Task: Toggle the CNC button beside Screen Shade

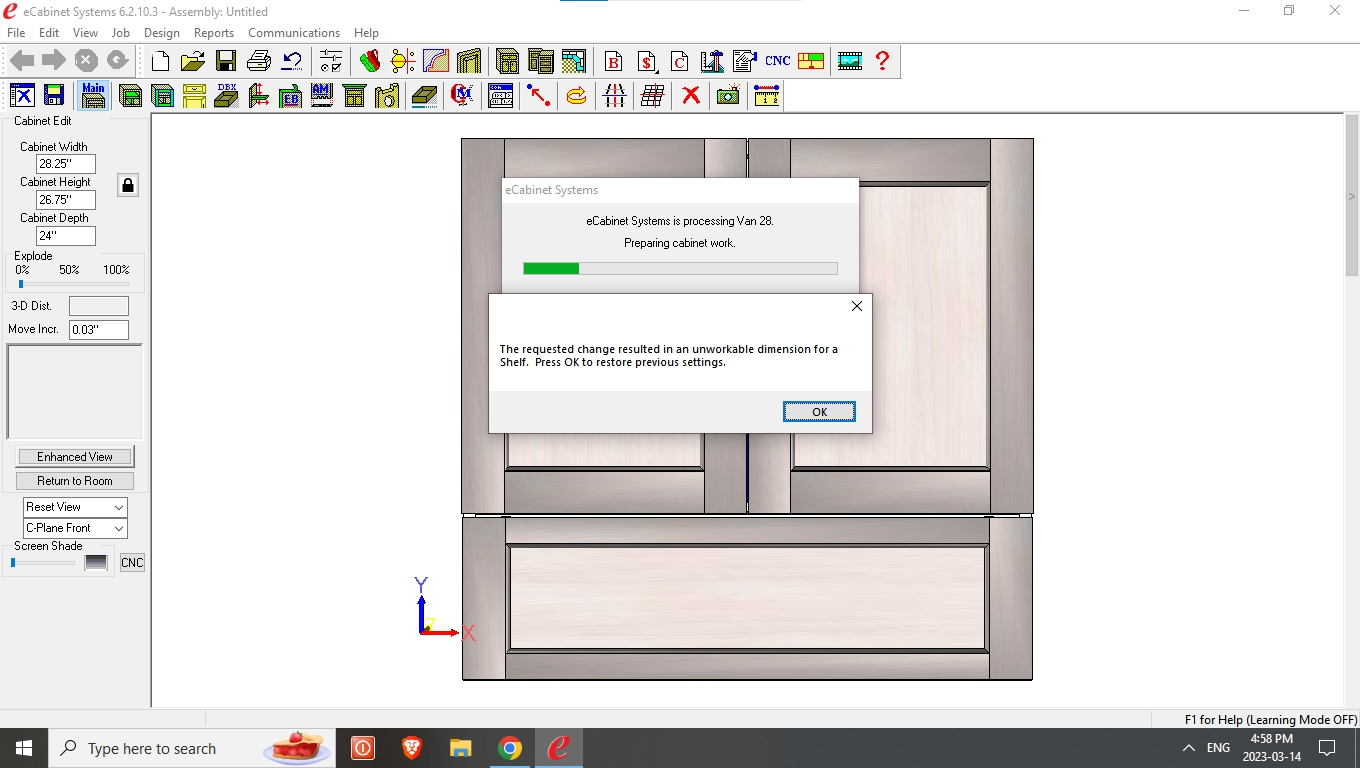Action: [x=132, y=563]
